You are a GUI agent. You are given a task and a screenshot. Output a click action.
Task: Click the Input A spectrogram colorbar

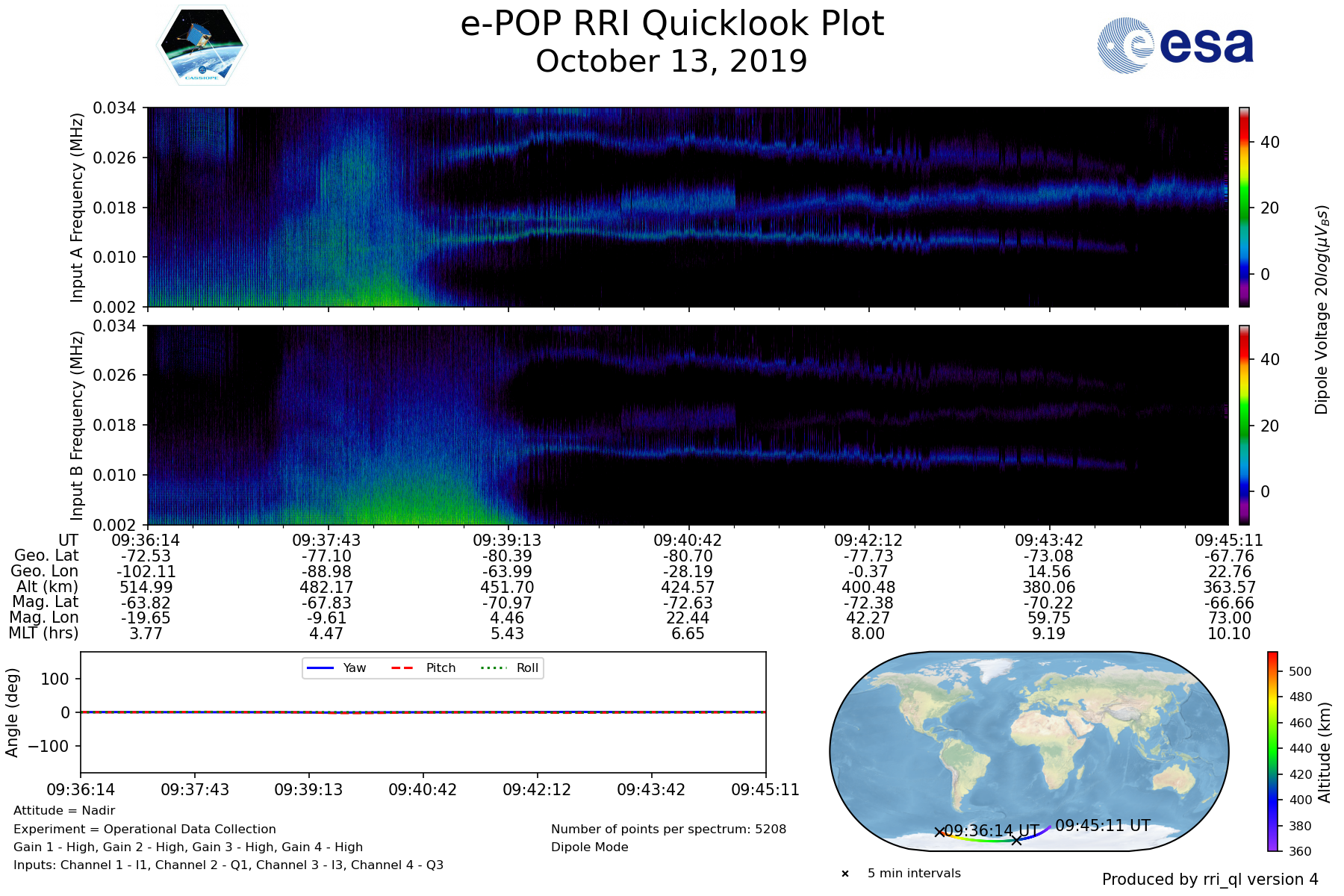(1244, 207)
